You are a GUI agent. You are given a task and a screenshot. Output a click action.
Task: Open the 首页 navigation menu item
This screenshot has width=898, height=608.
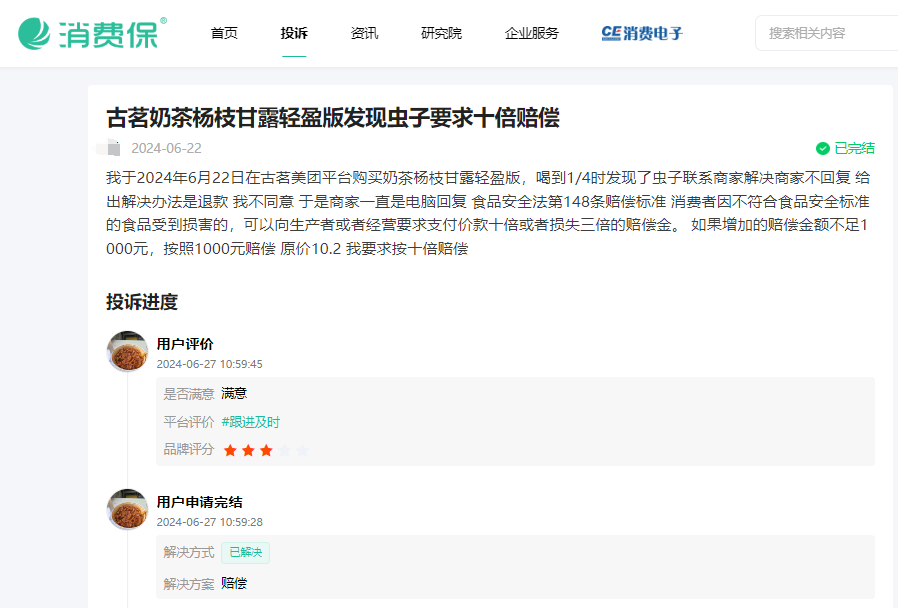223,33
